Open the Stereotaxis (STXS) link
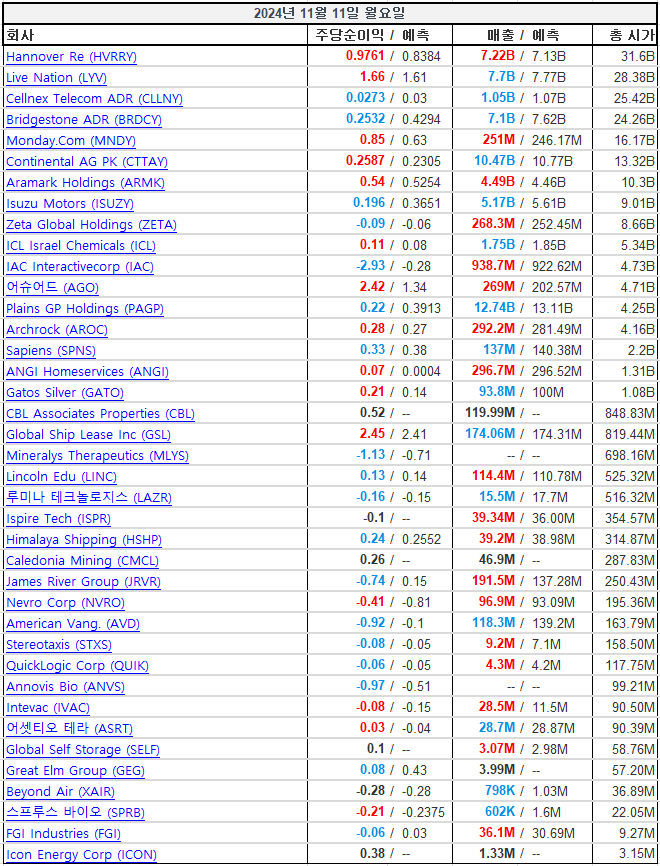The height and width of the screenshot is (866, 660). 59,644
